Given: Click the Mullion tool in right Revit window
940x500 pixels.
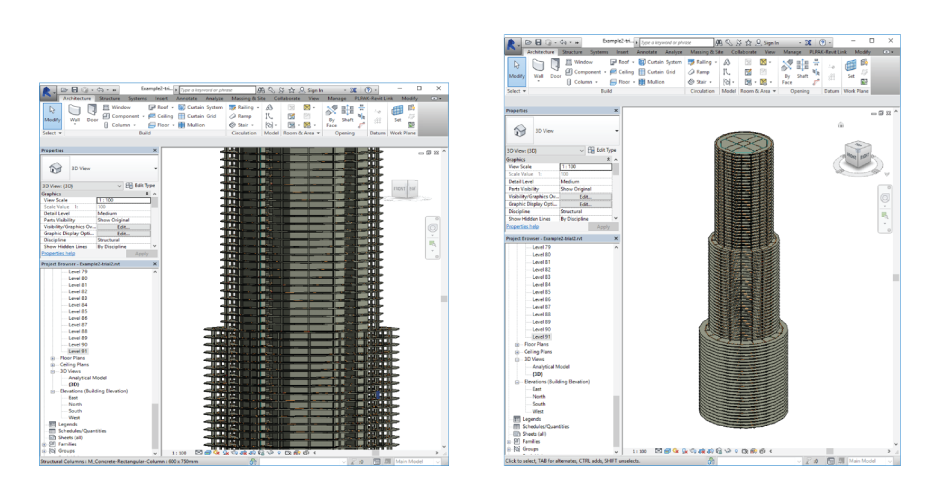Looking at the screenshot, I should [652, 82].
